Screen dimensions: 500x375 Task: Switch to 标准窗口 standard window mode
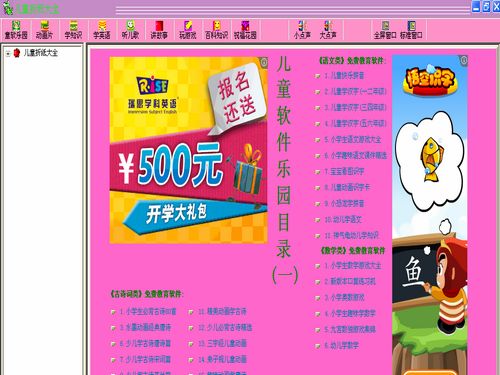(x=411, y=30)
